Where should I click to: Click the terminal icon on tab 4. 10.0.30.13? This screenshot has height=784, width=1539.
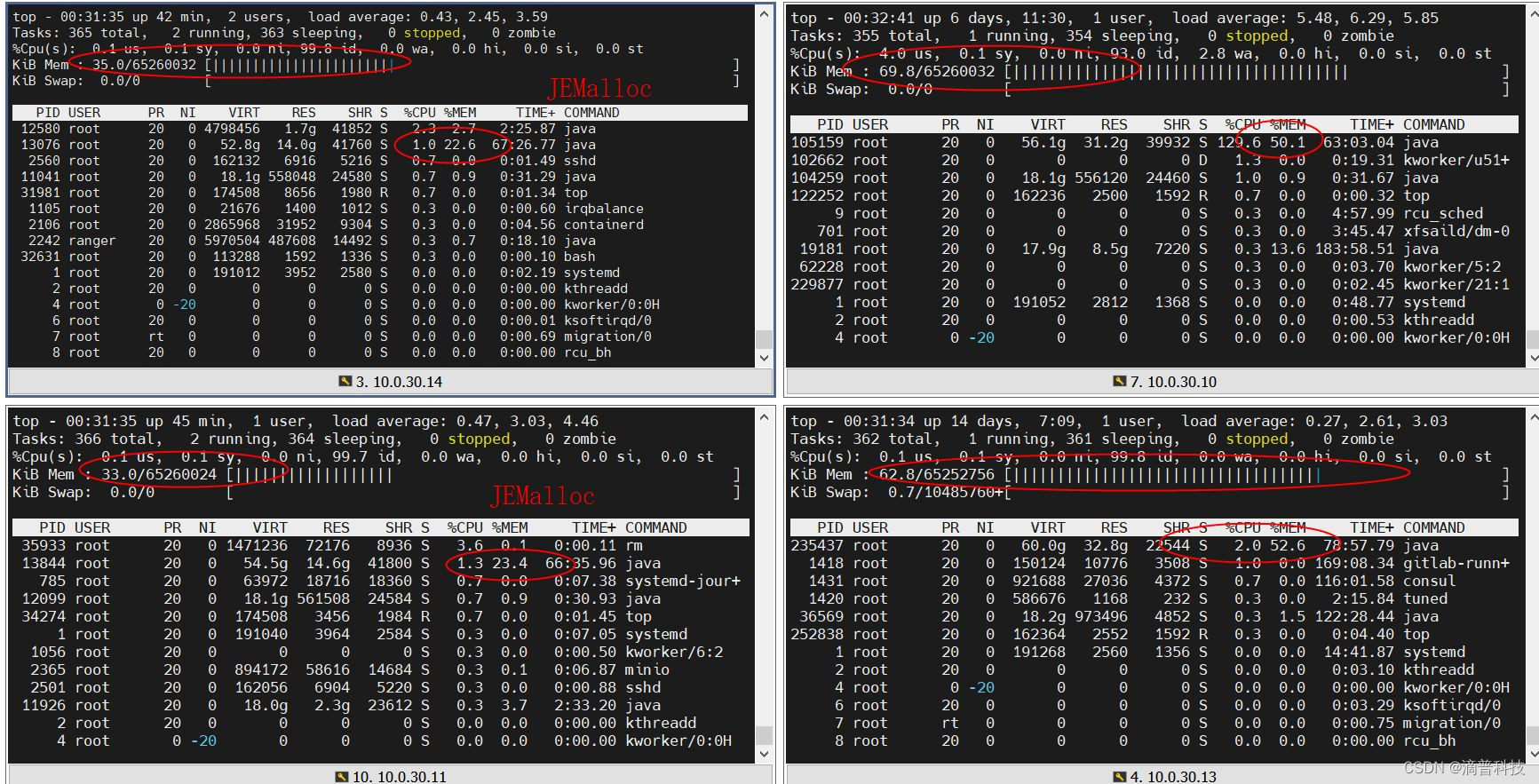(x=1120, y=777)
